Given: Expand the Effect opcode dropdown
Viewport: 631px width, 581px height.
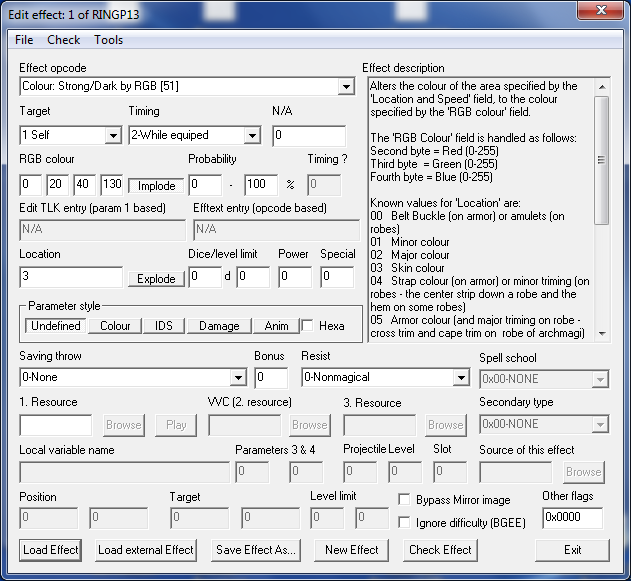Looking at the screenshot, I should [346, 87].
